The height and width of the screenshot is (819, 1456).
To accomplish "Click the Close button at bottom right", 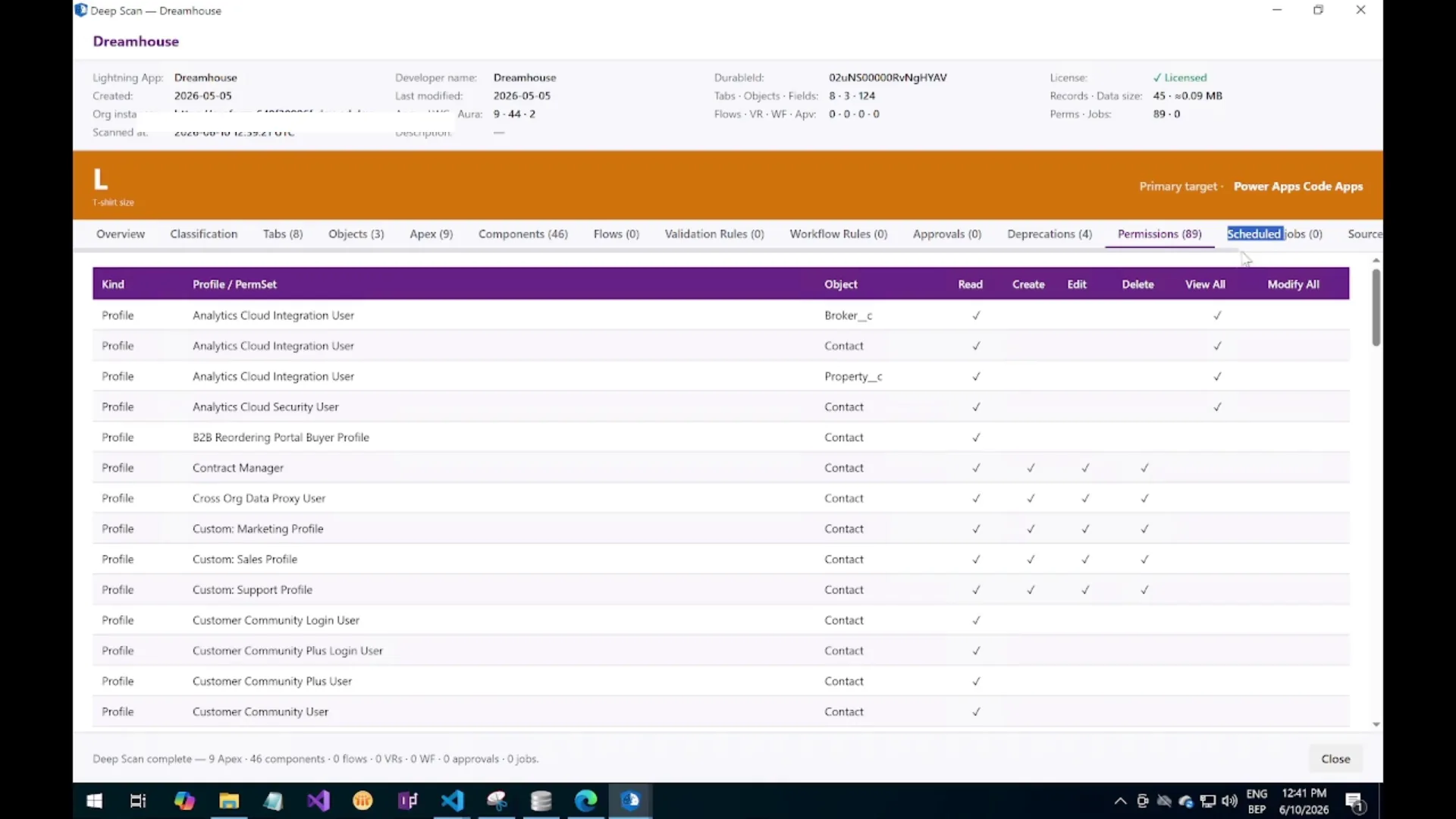I will click(x=1335, y=759).
